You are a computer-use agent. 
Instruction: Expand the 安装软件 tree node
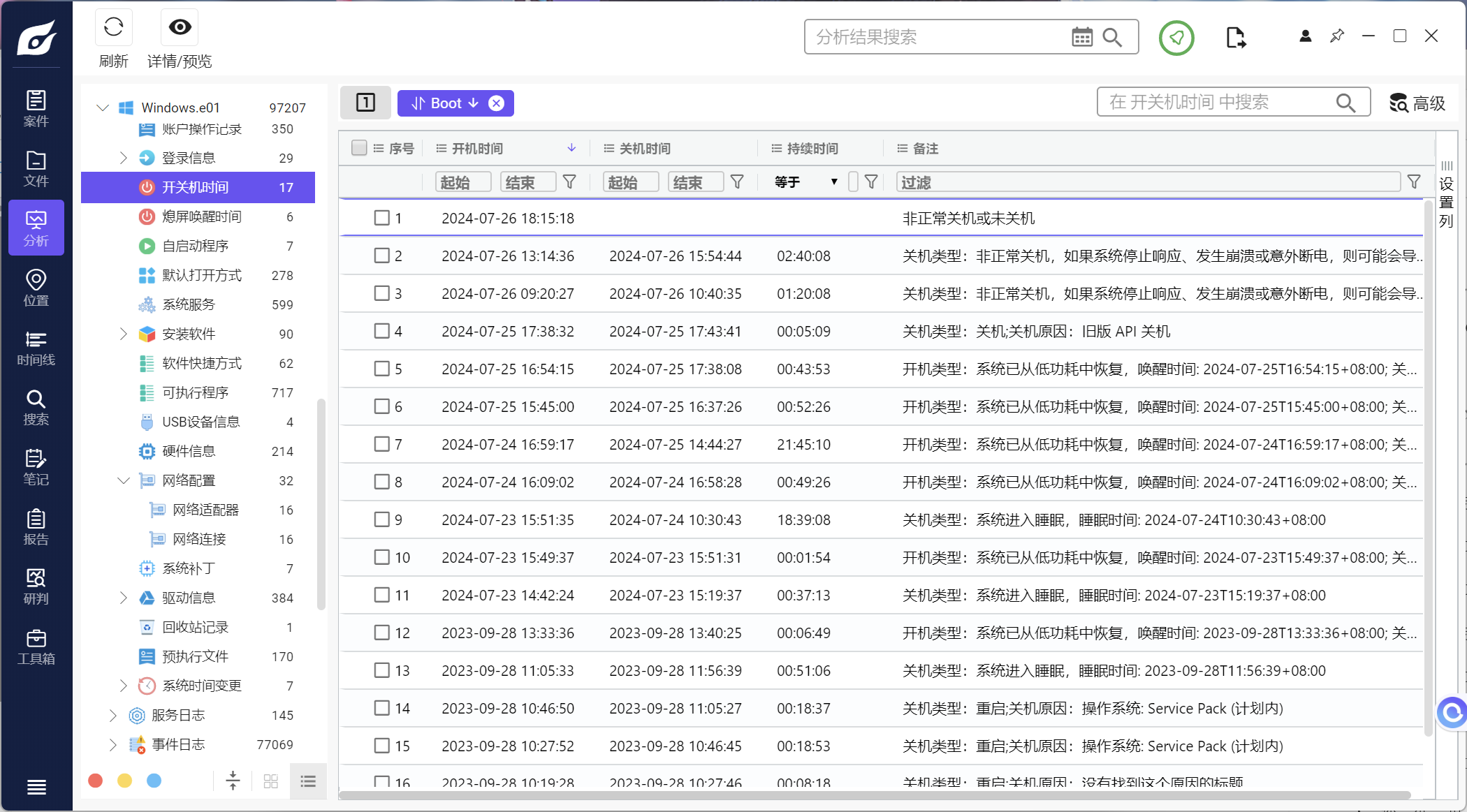pos(124,334)
